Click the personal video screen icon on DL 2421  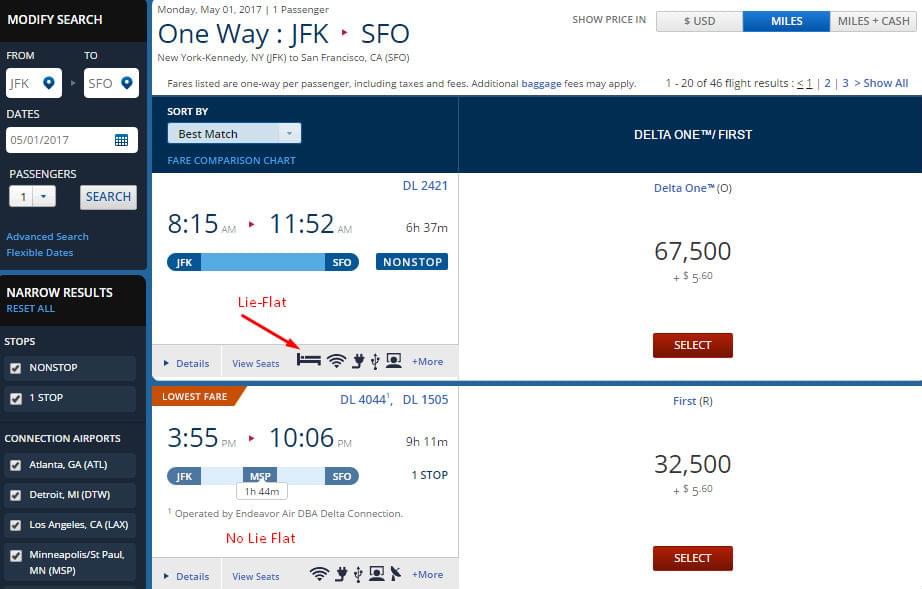pos(394,360)
